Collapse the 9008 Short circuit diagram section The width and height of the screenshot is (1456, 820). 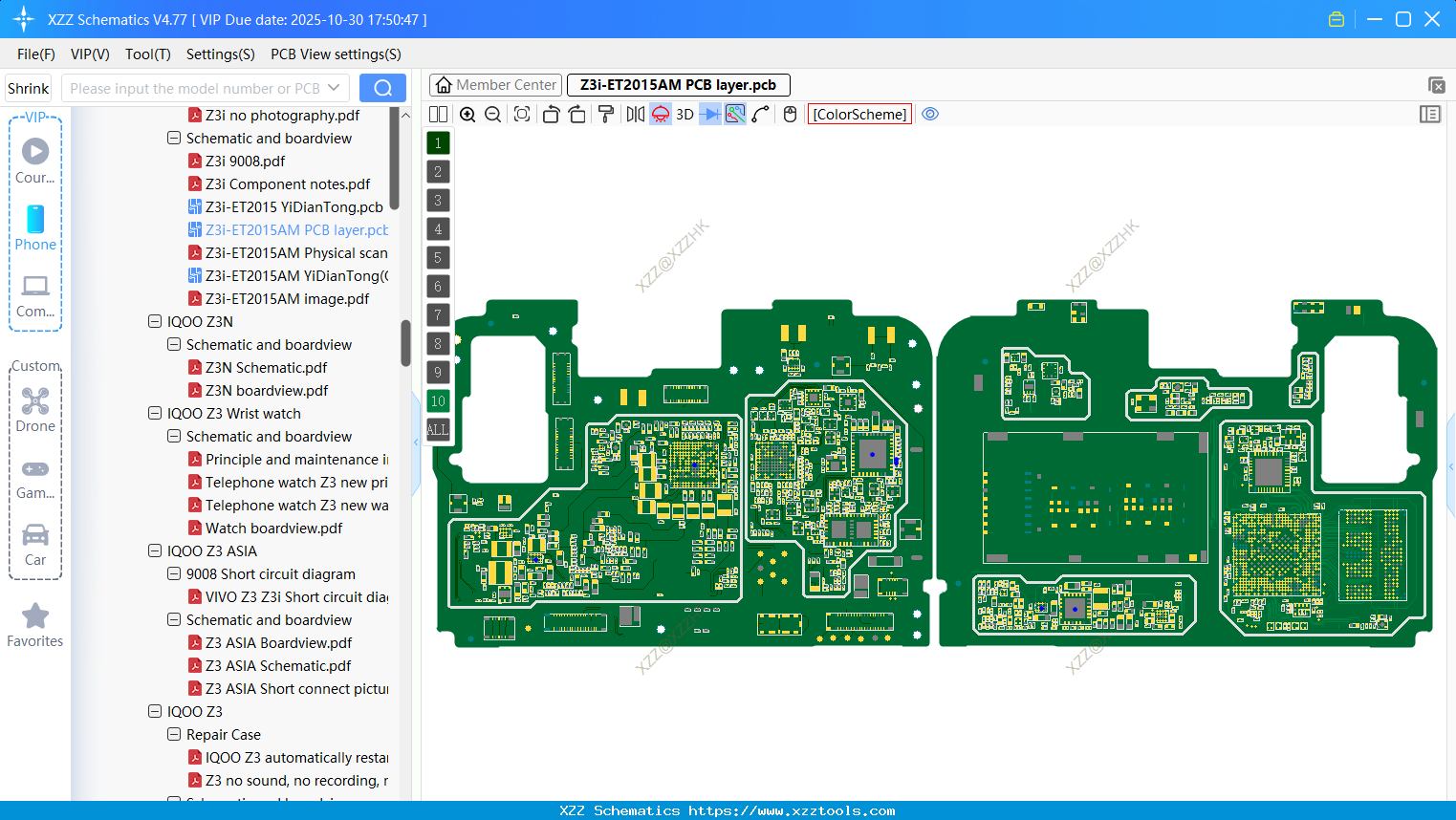coord(173,573)
